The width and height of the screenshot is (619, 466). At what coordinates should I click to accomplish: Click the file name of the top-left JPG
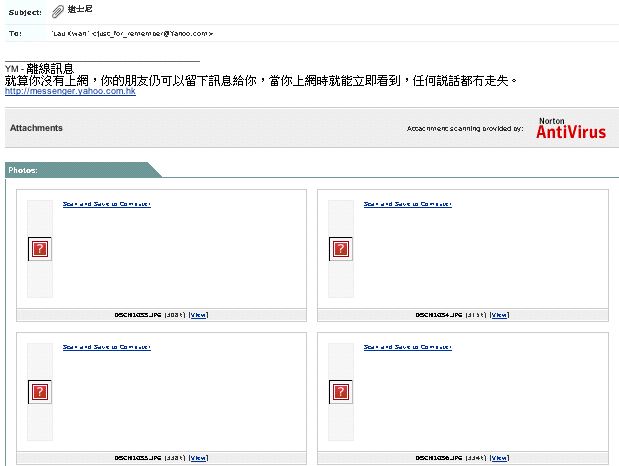[138, 315]
